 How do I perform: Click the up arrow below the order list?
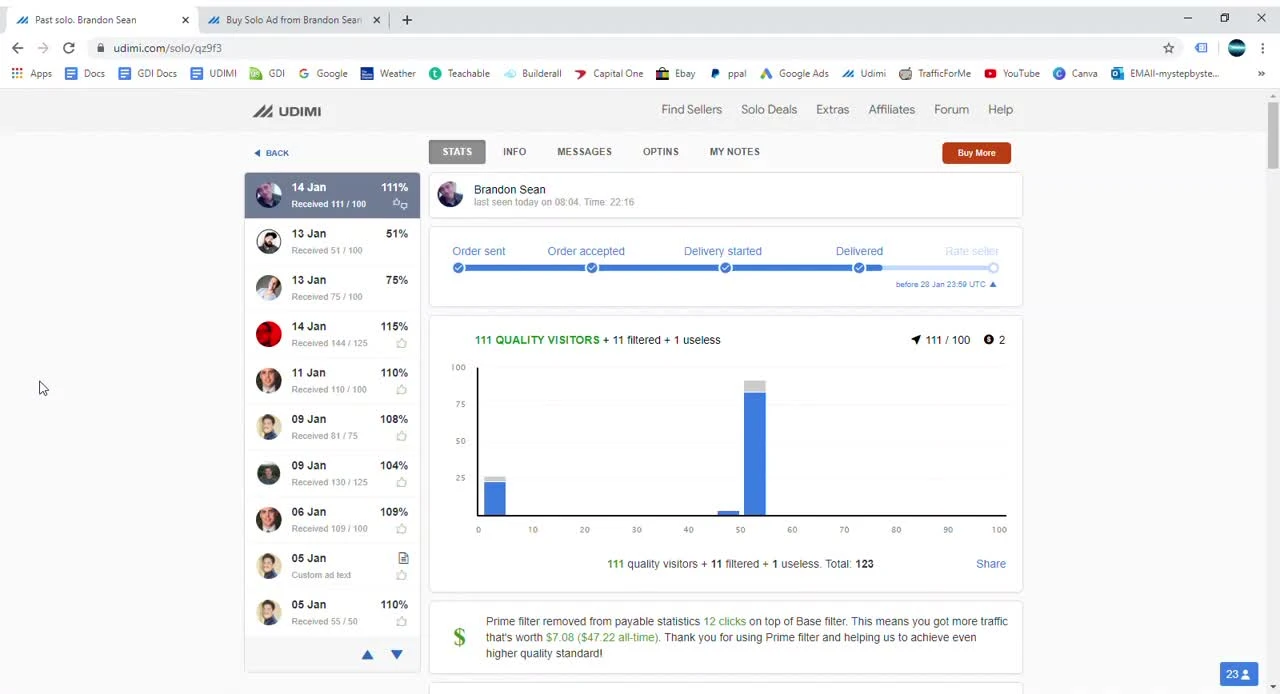click(367, 654)
